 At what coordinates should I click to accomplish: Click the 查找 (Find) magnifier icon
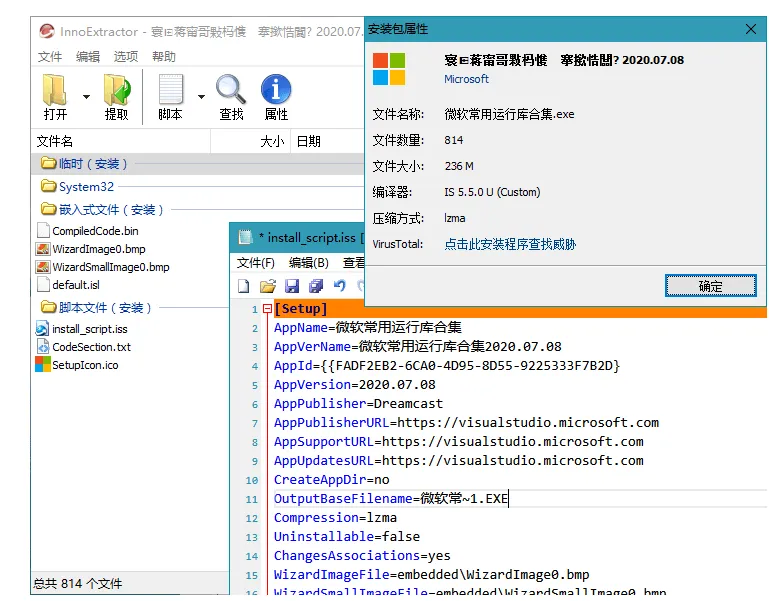(x=231, y=89)
